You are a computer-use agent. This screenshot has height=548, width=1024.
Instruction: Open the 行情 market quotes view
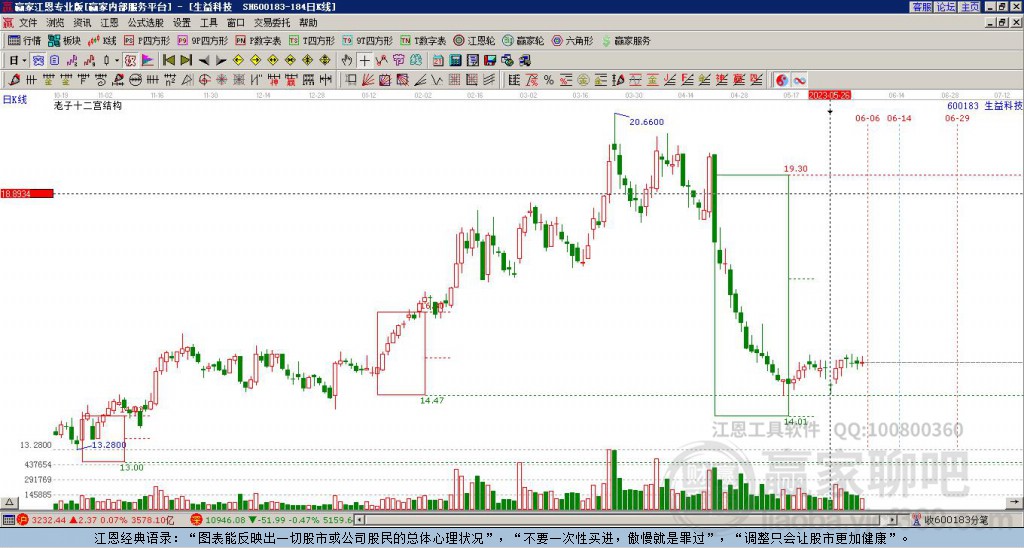tap(24, 40)
